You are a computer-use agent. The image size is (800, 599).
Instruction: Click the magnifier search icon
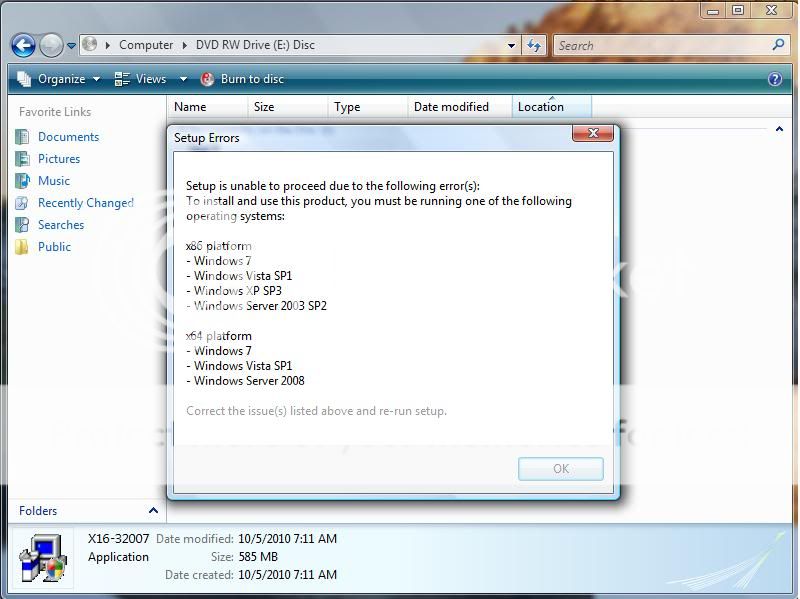click(778, 45)
